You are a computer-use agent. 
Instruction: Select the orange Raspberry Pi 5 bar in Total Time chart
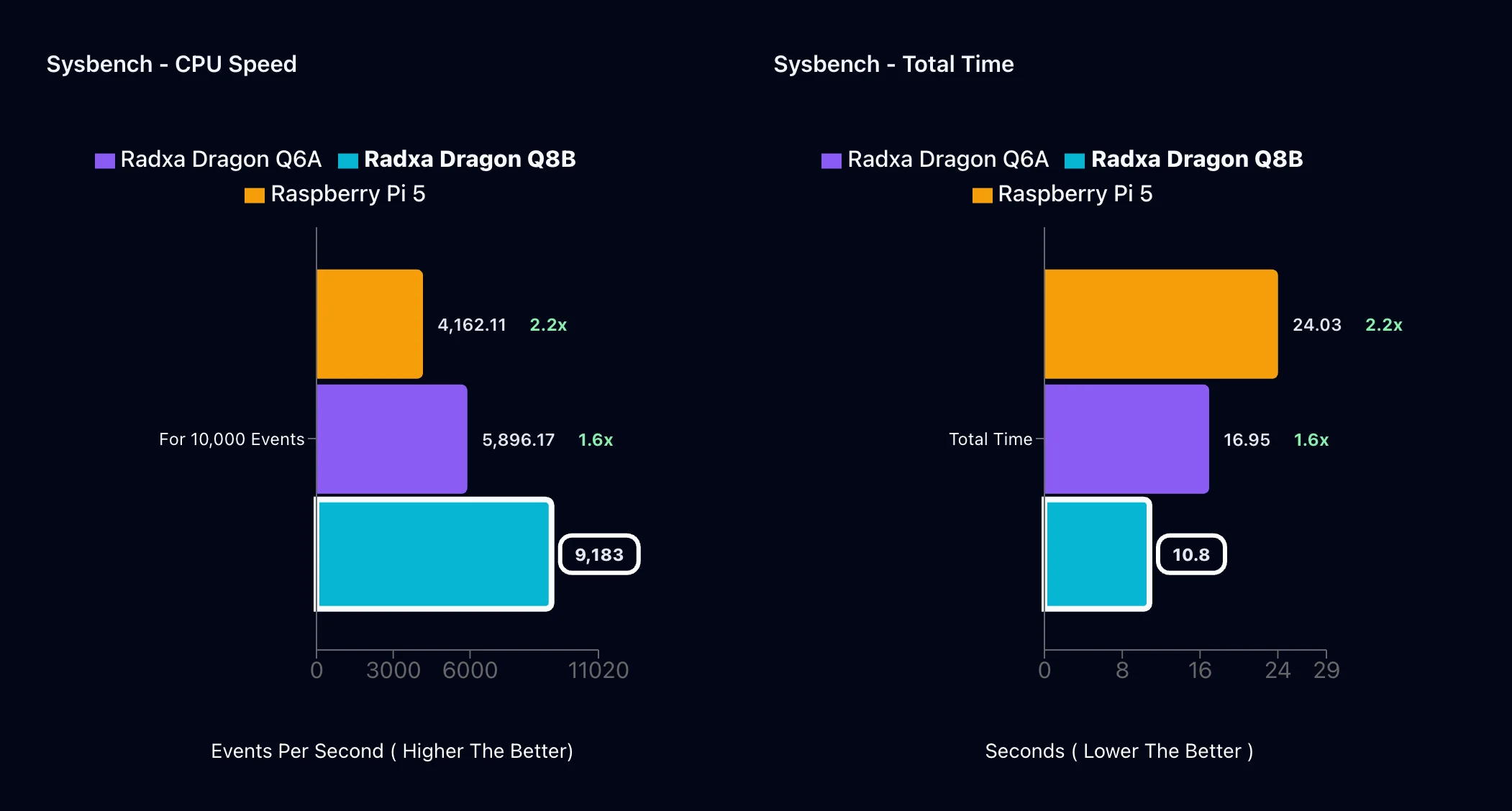[x=1161, y=324]
